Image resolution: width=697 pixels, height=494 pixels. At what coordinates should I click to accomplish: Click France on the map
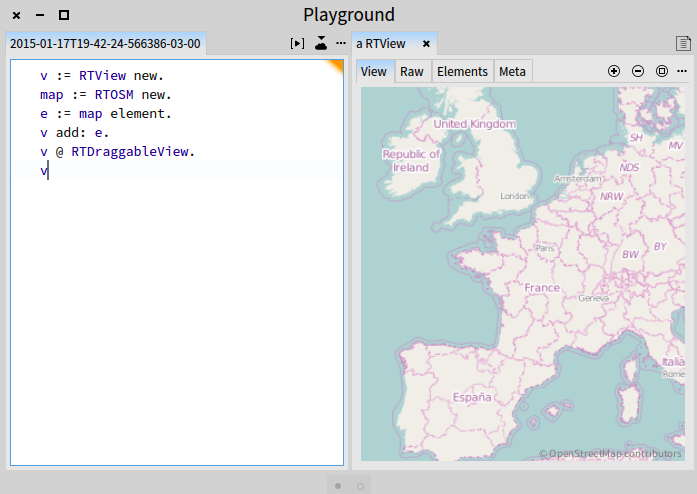542,288
